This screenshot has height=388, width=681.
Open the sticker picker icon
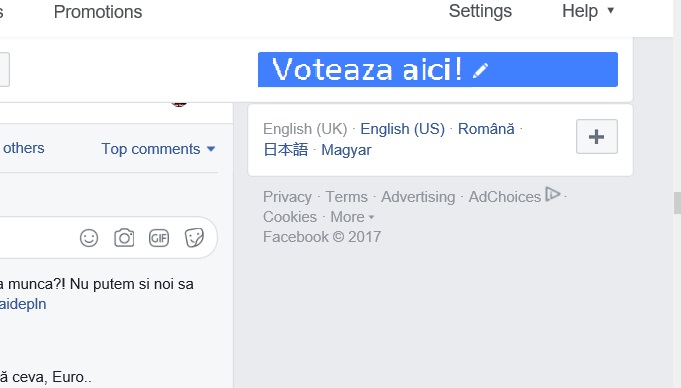point(194,238)
